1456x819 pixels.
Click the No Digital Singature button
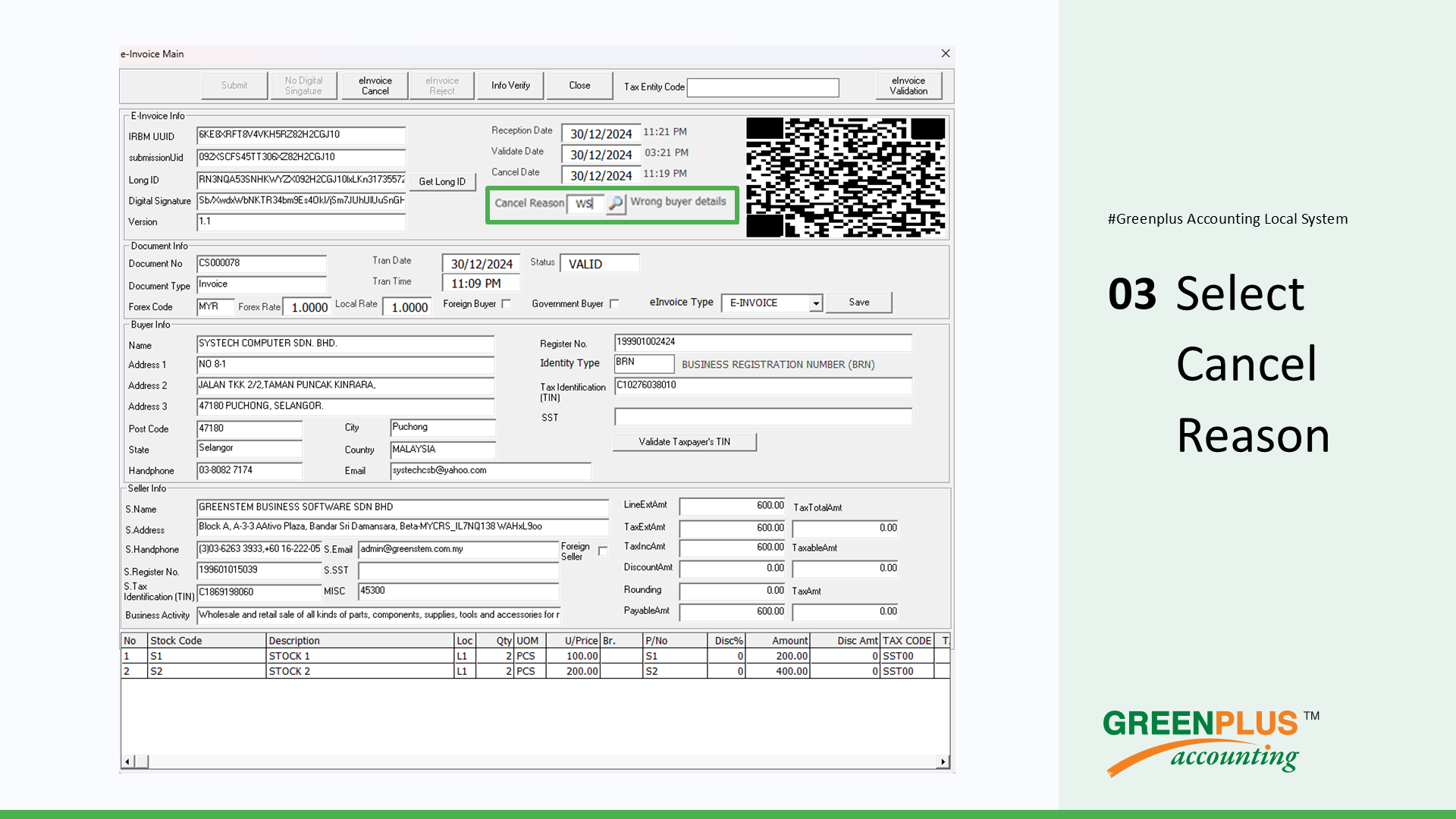coord(303,86)
